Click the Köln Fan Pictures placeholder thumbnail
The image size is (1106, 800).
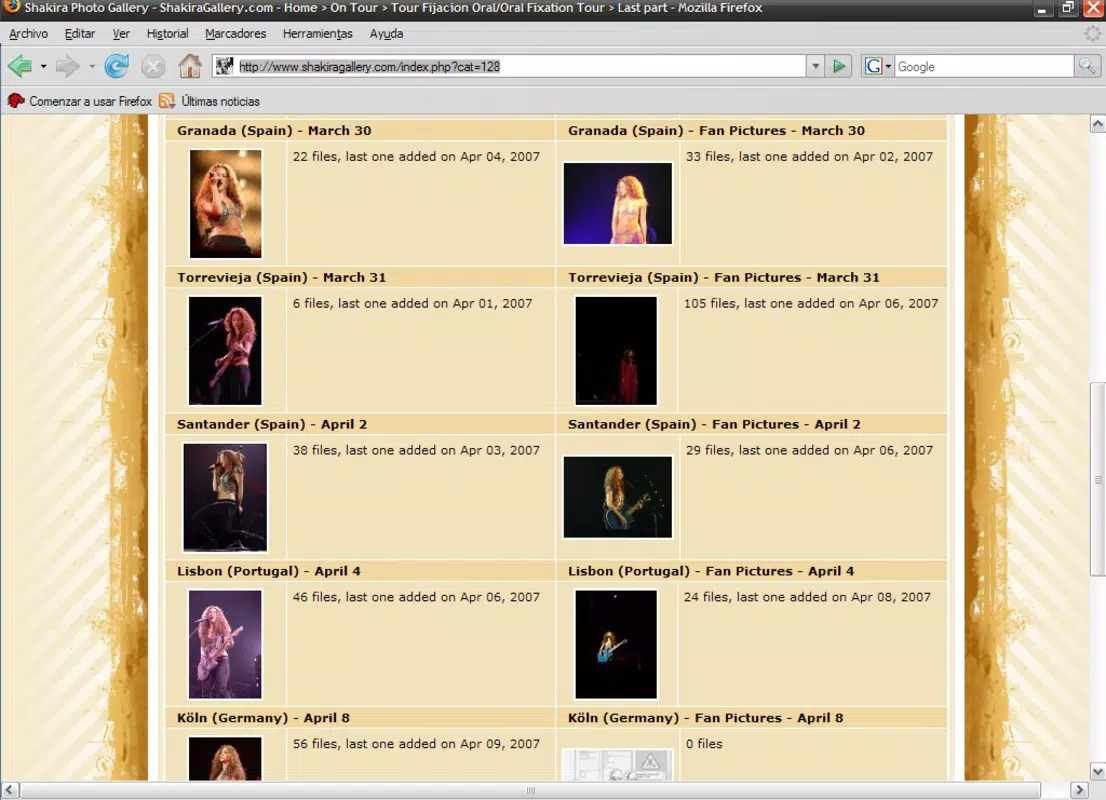617,765
